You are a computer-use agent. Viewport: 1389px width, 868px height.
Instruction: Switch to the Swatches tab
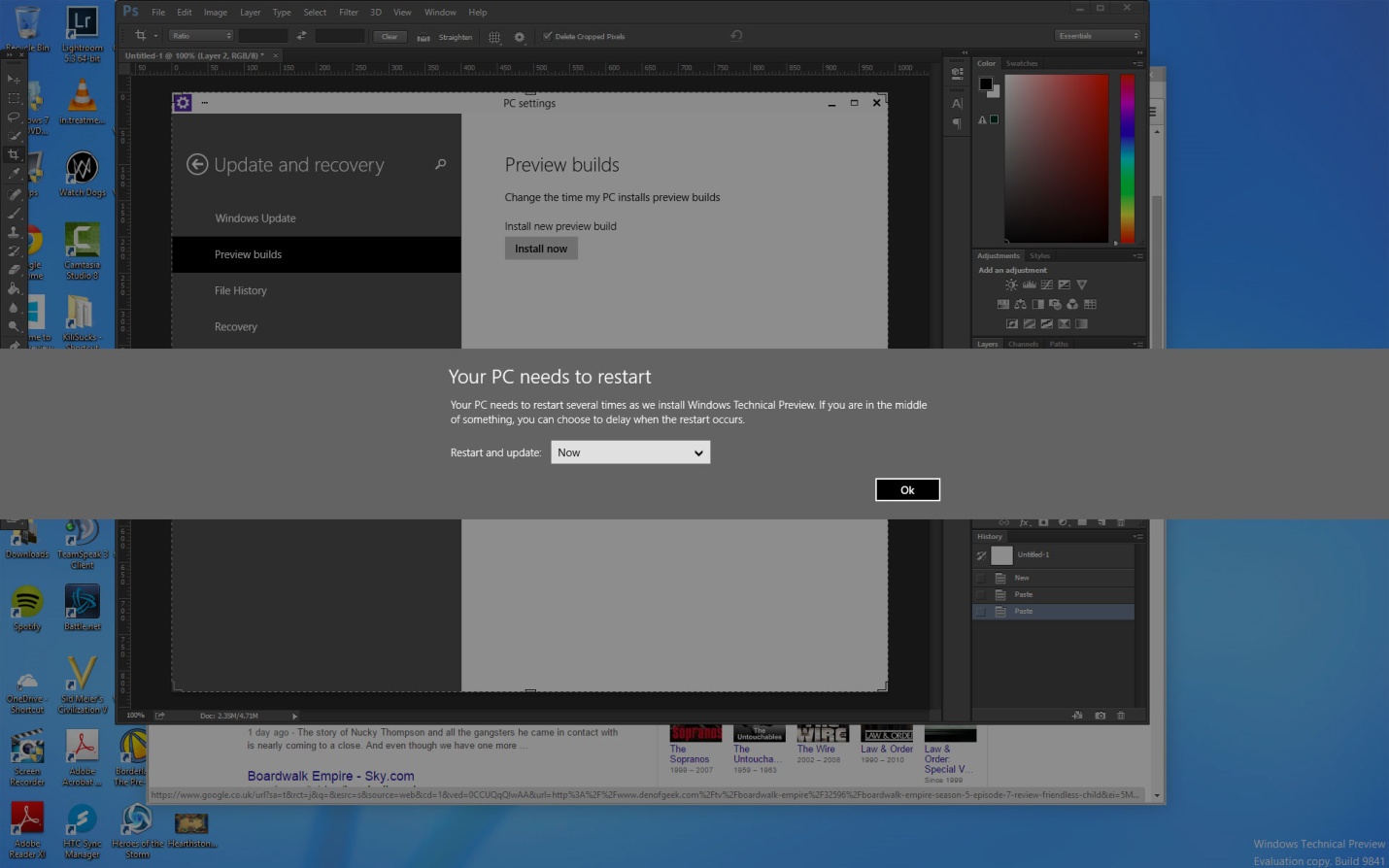tap(1022, 63)
